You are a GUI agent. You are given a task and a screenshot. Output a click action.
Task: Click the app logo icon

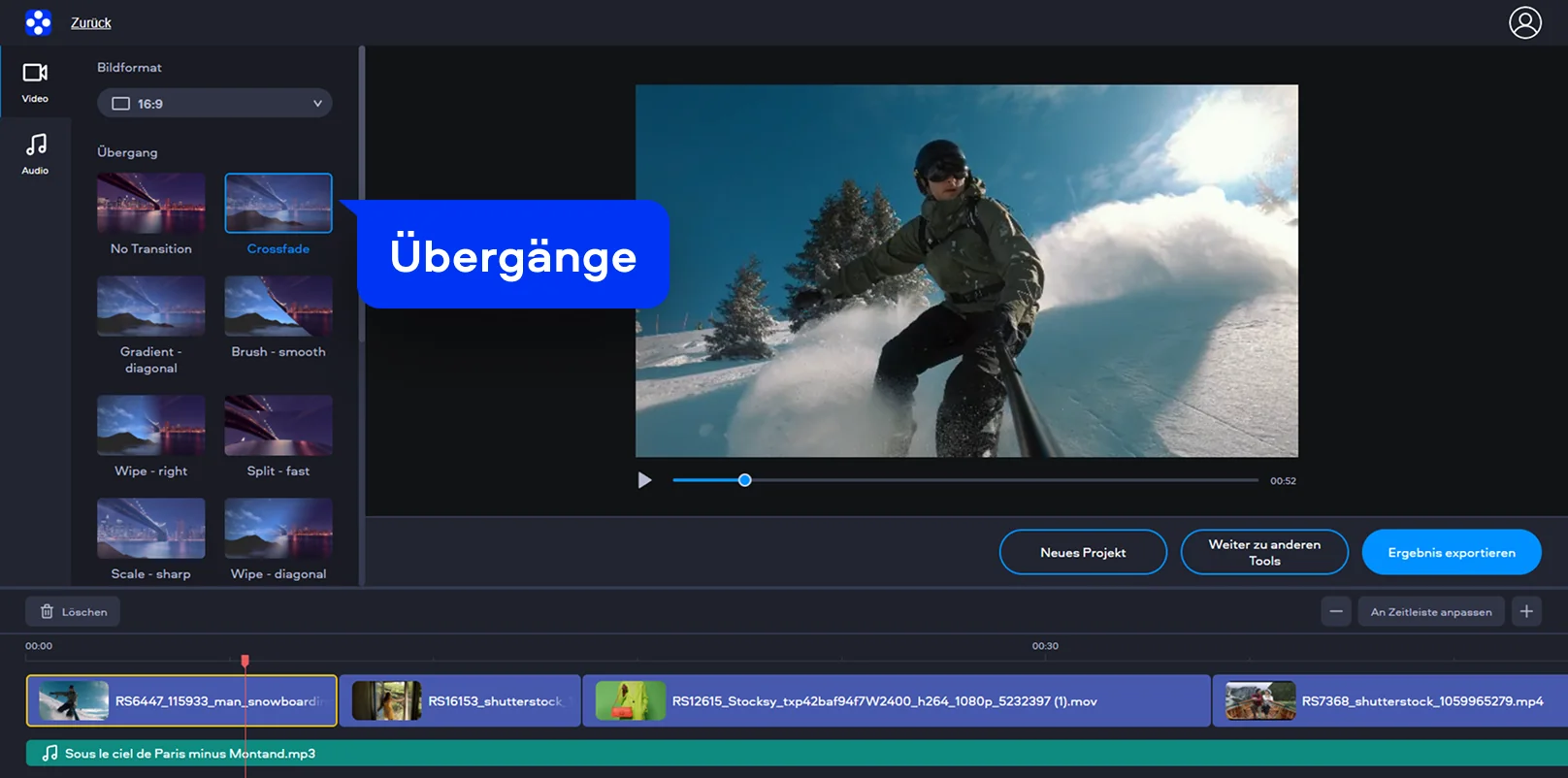(38, 22)
